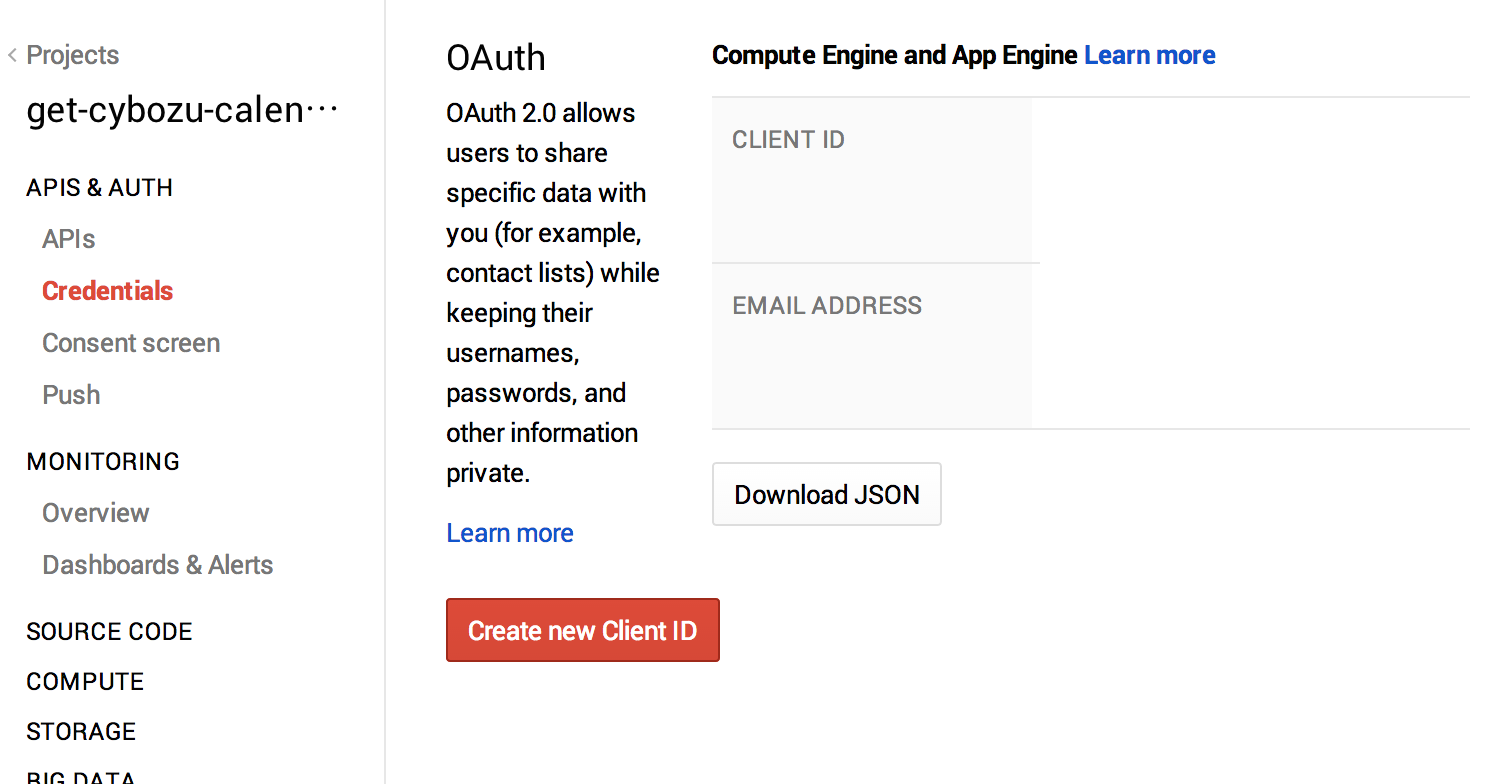Image resolution: width=1502 pixels, height=784 pixels.
Task: Click the Download JSON button
Action: point(827,494)
